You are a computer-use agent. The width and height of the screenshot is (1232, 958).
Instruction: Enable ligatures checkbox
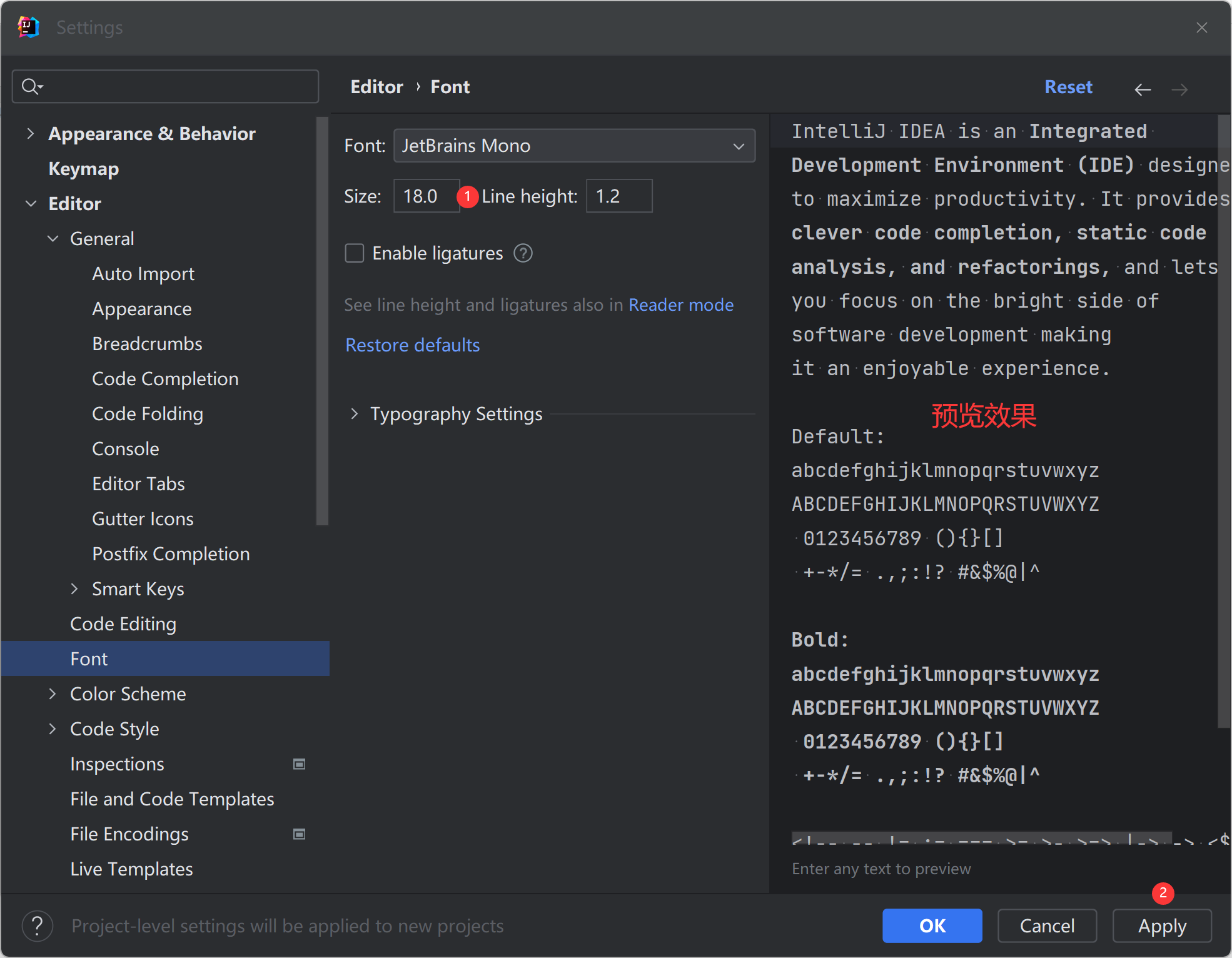pyautogui.click(x=355, y=253)
